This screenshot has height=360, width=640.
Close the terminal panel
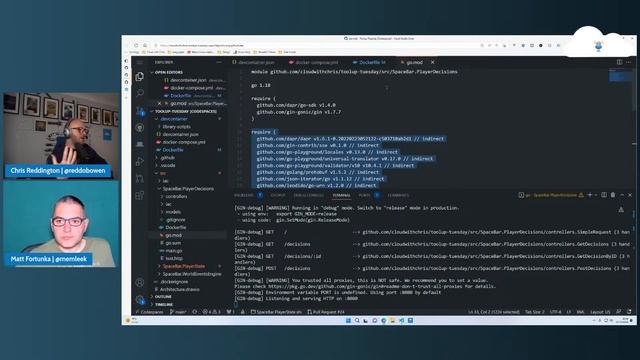tap(630, 195)
